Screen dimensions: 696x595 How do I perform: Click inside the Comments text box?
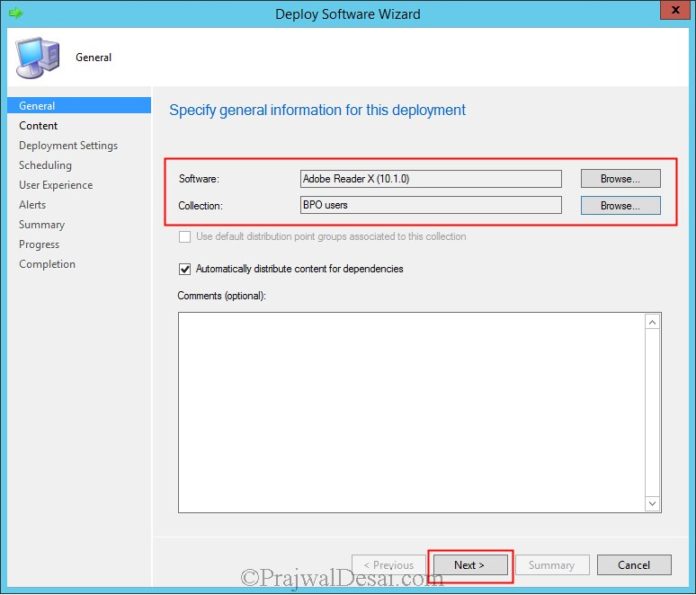click(x=411, y=413)
